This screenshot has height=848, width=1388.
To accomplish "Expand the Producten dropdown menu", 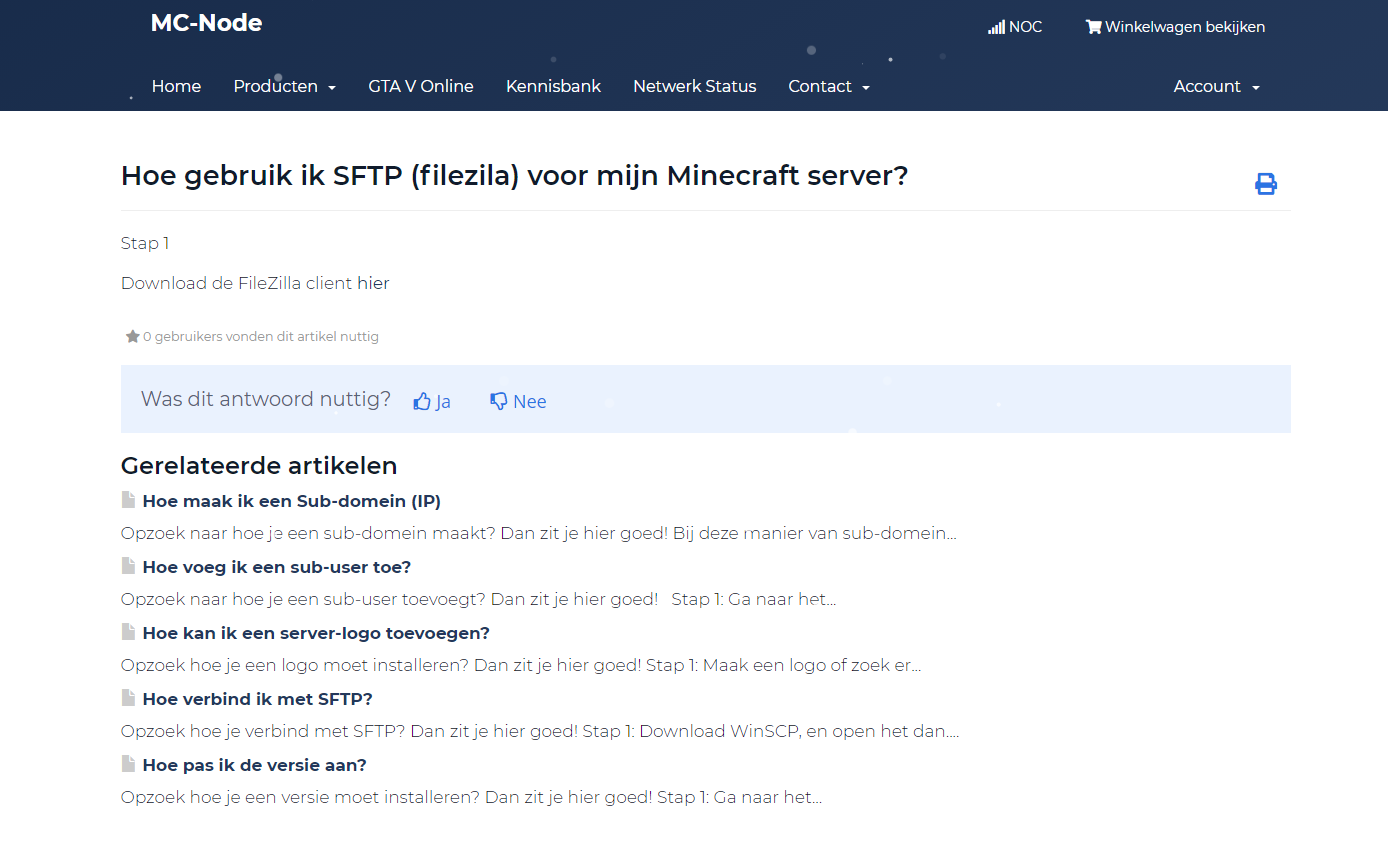I will [284, 87].
